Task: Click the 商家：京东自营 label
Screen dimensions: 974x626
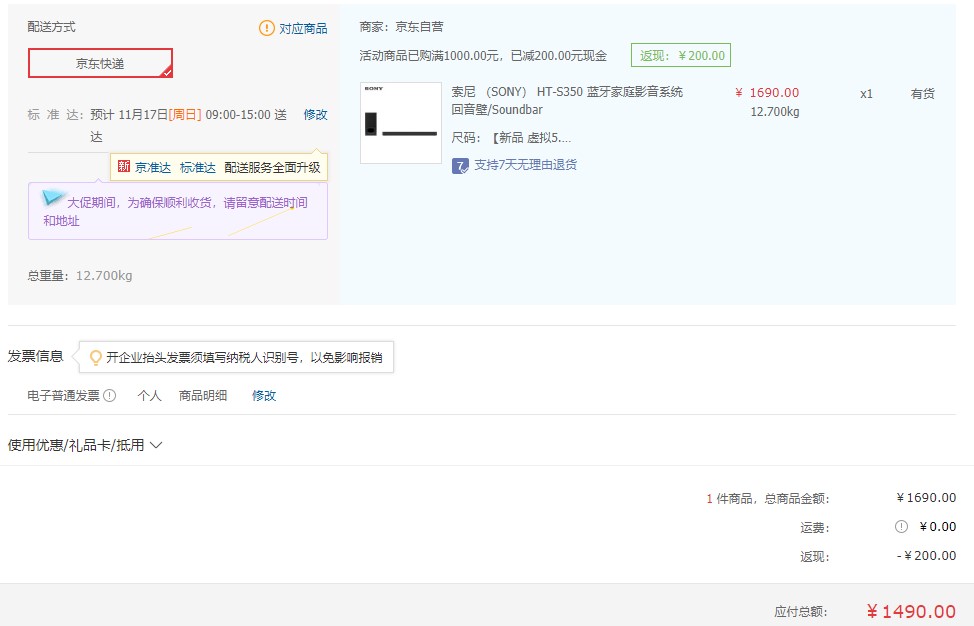Action: pos(401,27)
